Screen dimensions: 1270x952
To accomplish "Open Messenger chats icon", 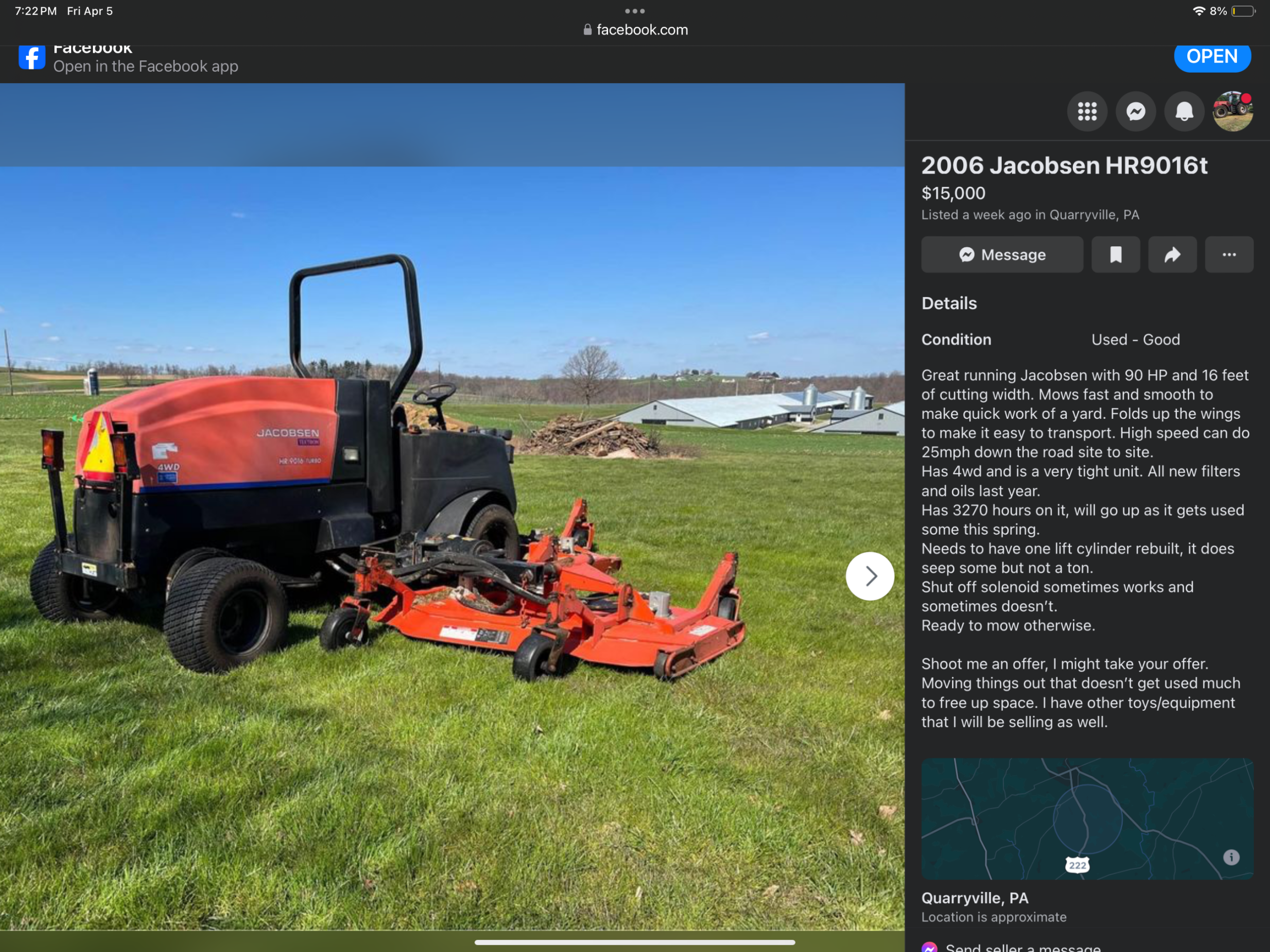I will [1136, 111].
